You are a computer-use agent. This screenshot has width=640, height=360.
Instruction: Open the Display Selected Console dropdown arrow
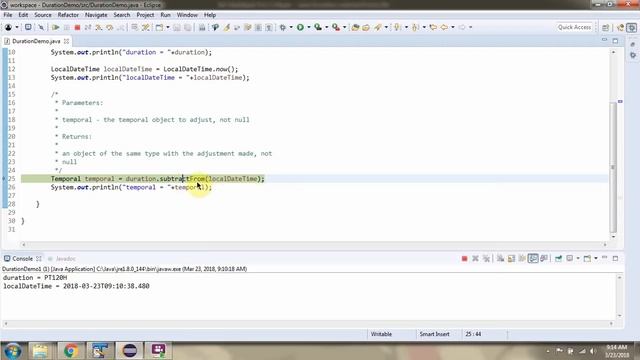coord(578,258)
